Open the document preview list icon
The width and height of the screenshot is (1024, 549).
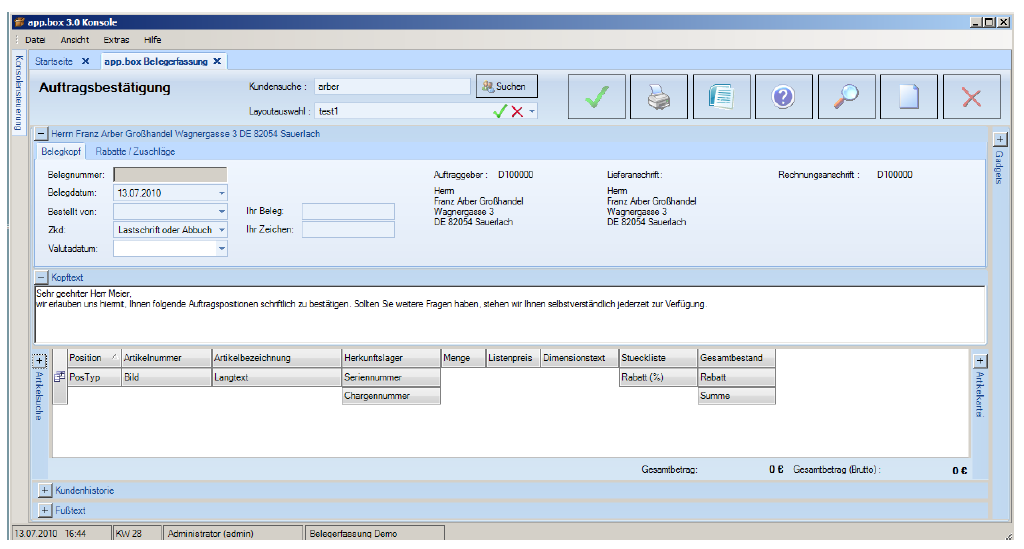pos(722,97)
